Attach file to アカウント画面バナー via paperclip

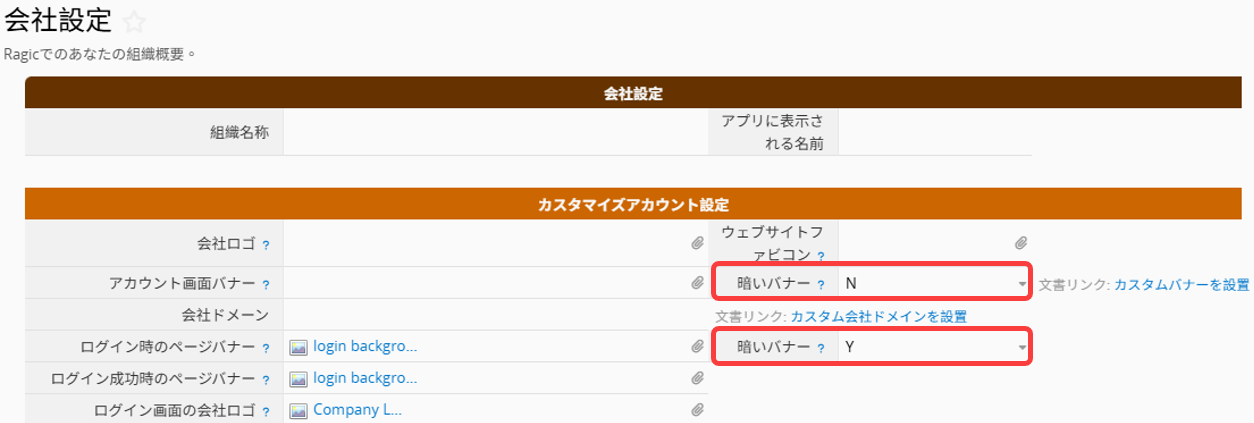[698, 283]
